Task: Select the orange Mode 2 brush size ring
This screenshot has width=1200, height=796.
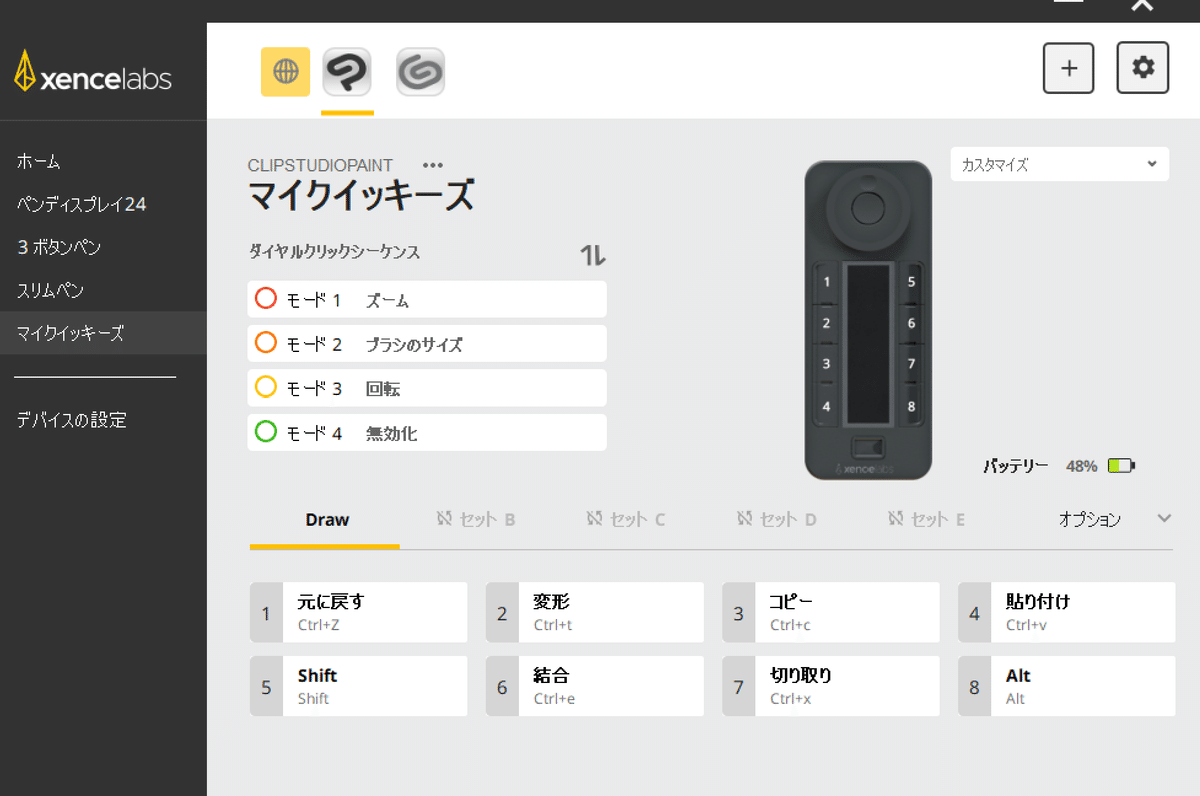Action: point(265,343)
